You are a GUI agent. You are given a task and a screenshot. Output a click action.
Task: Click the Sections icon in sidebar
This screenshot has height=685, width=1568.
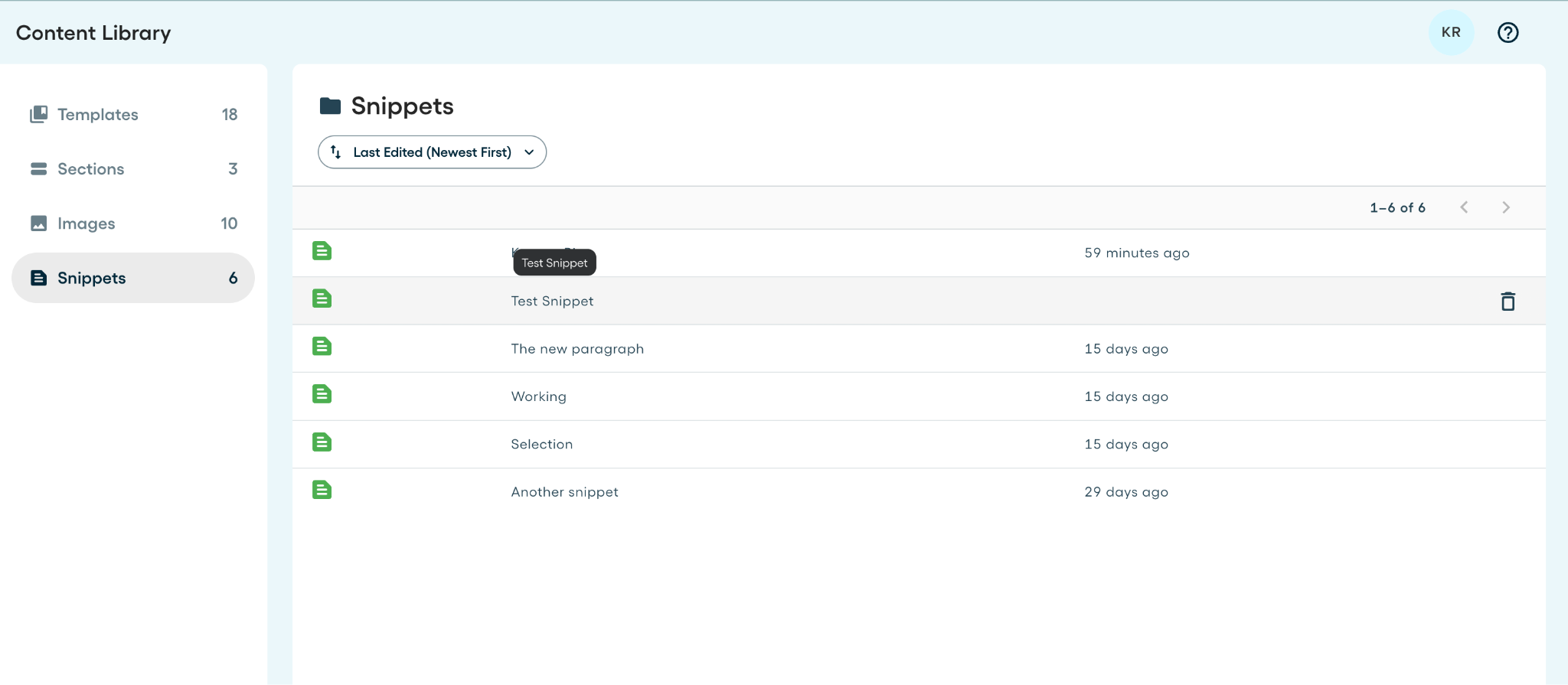tap(38, 169)
